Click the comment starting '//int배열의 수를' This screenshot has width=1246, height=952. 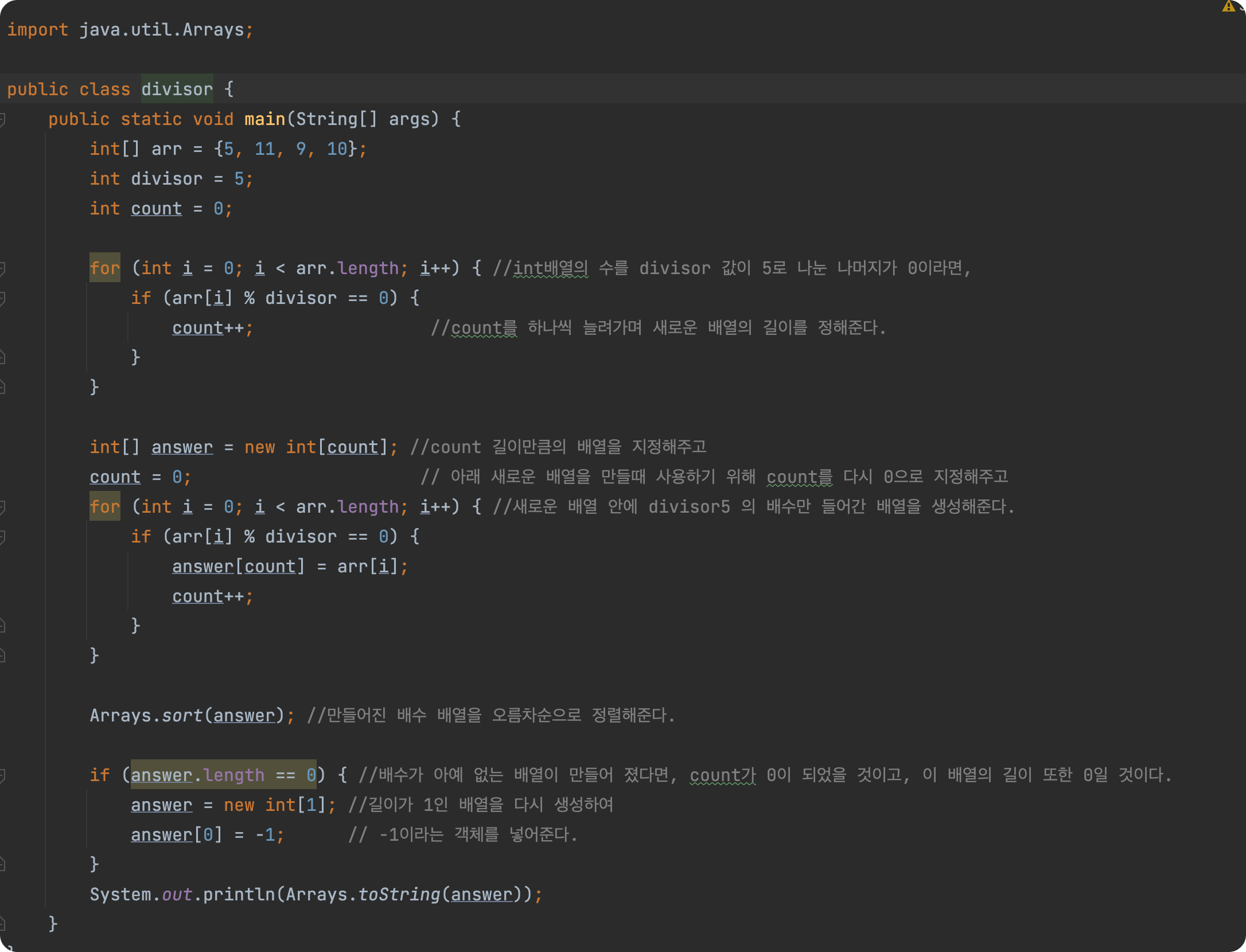point(731,268)
